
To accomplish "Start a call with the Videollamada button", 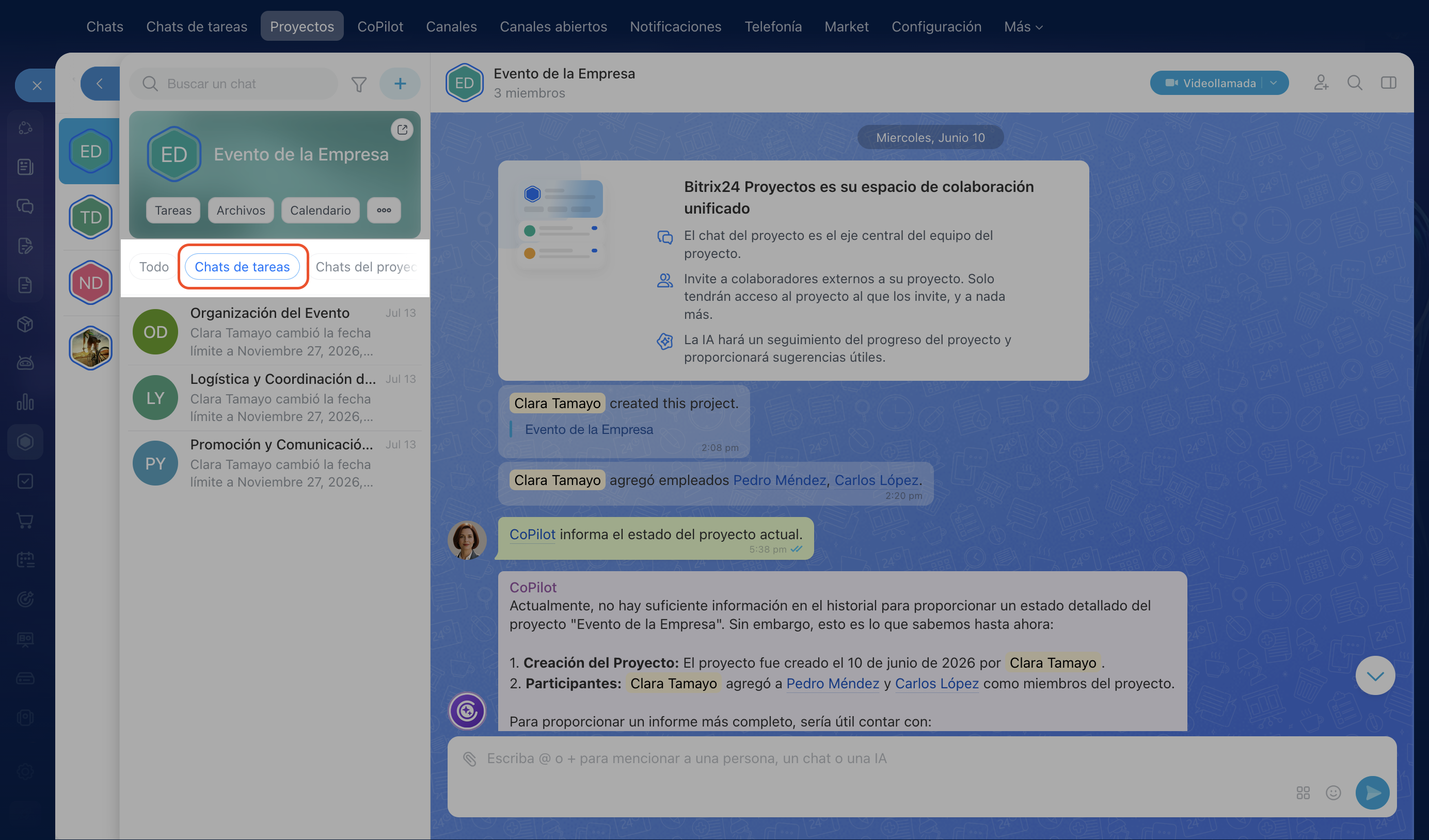I will pos(1210,83).
